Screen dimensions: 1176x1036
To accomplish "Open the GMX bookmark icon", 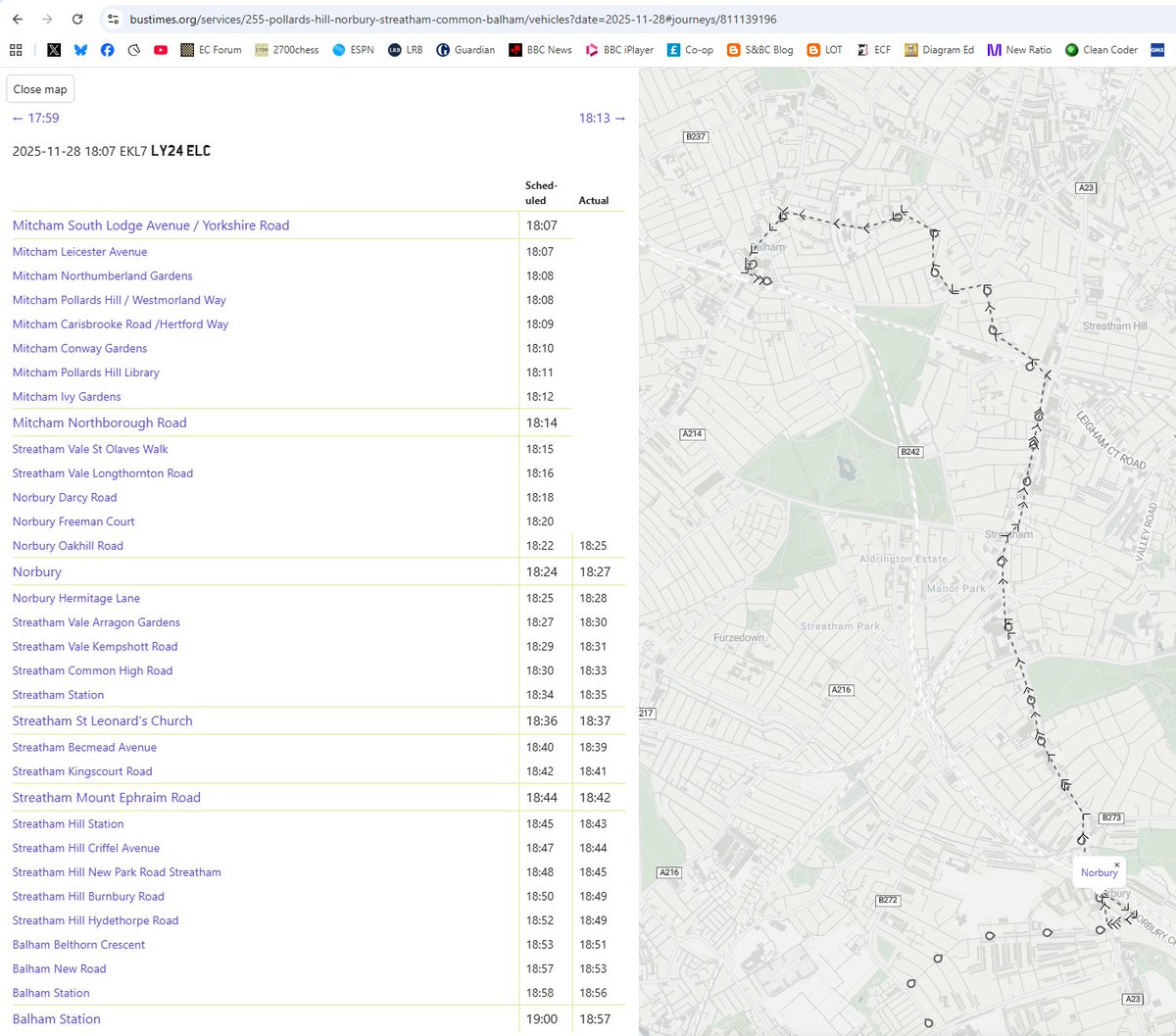I will pyautogui.click(x=1157, y=49).
